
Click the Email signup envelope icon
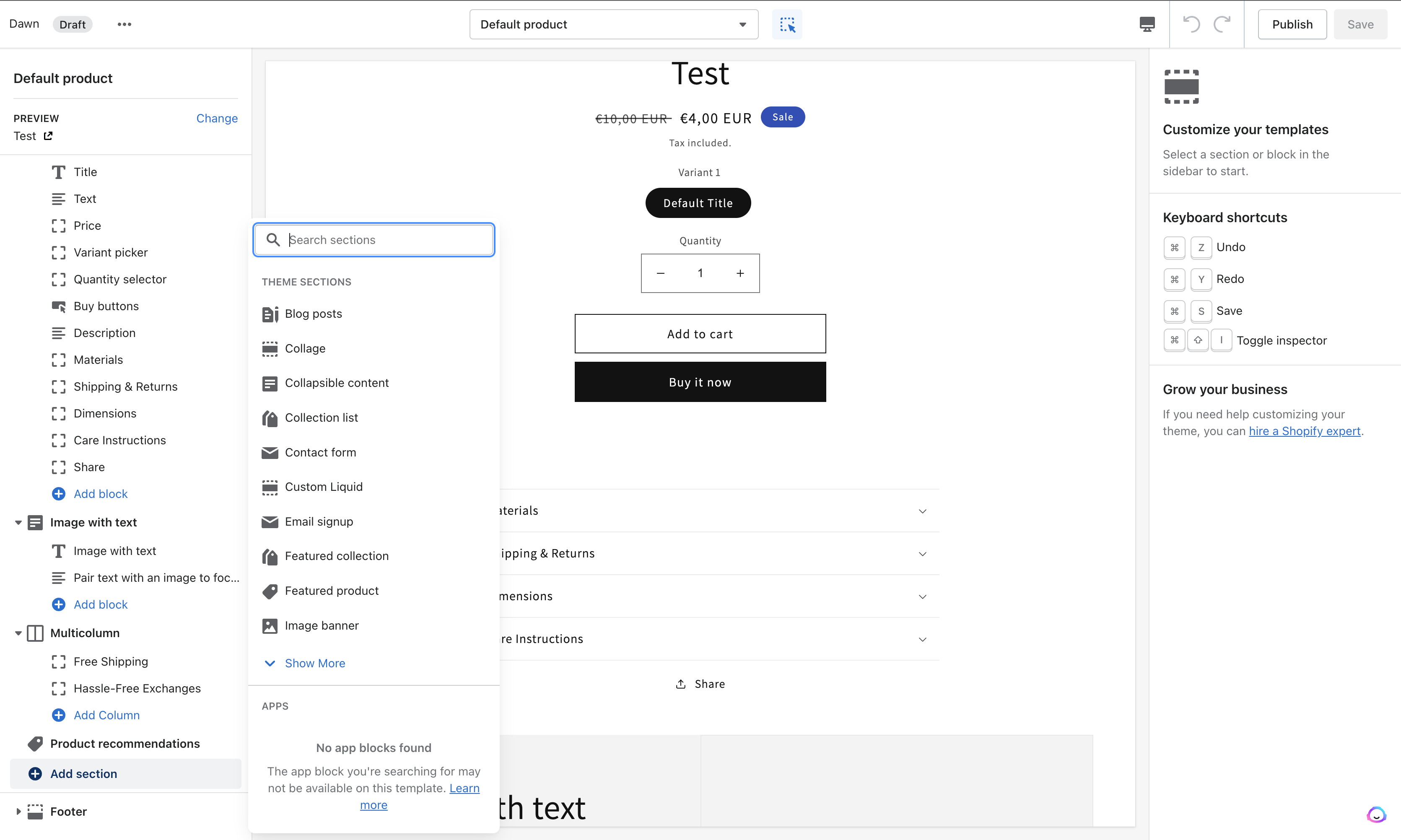(270, 521)
